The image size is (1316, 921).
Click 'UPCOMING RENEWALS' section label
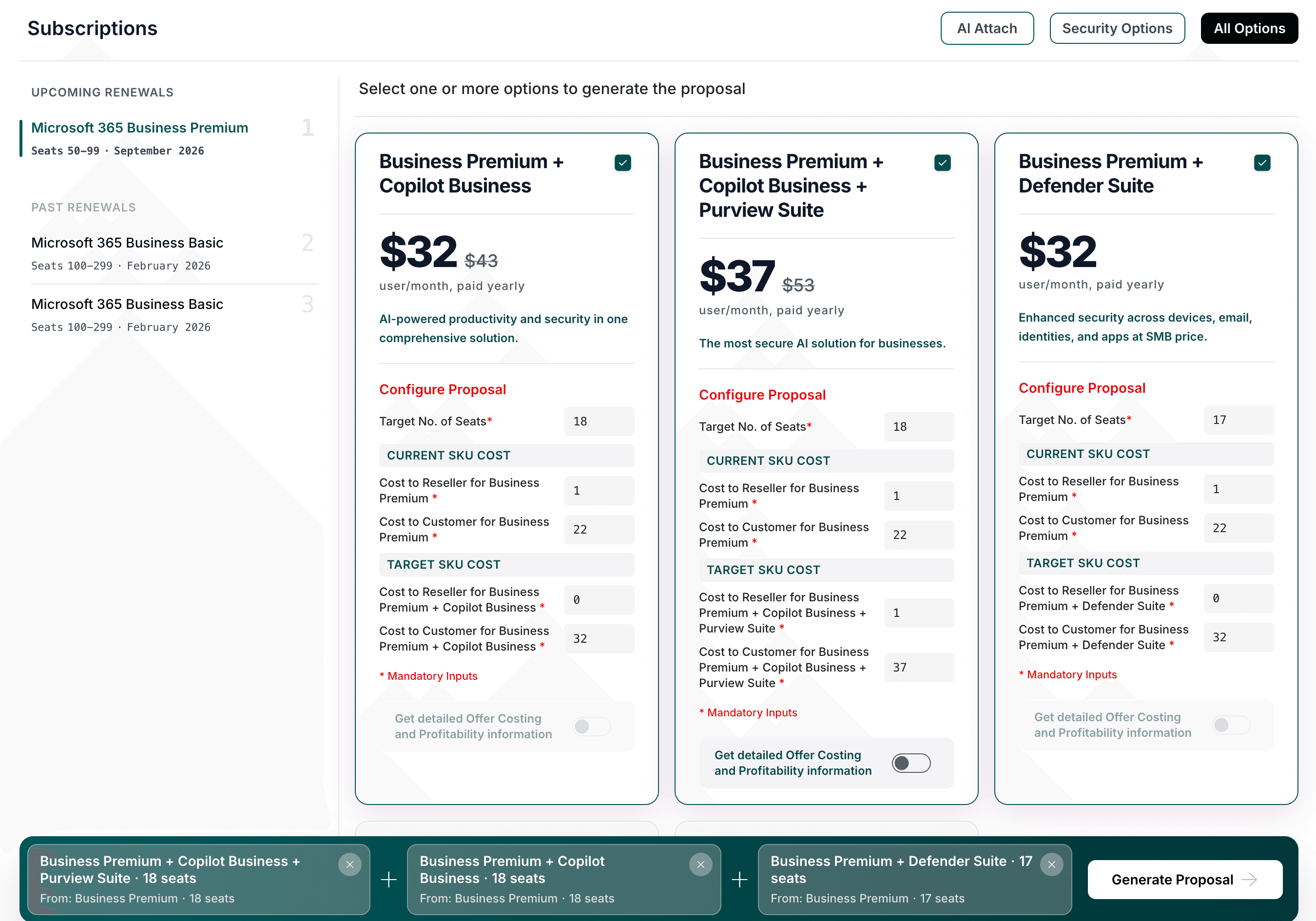102,92
